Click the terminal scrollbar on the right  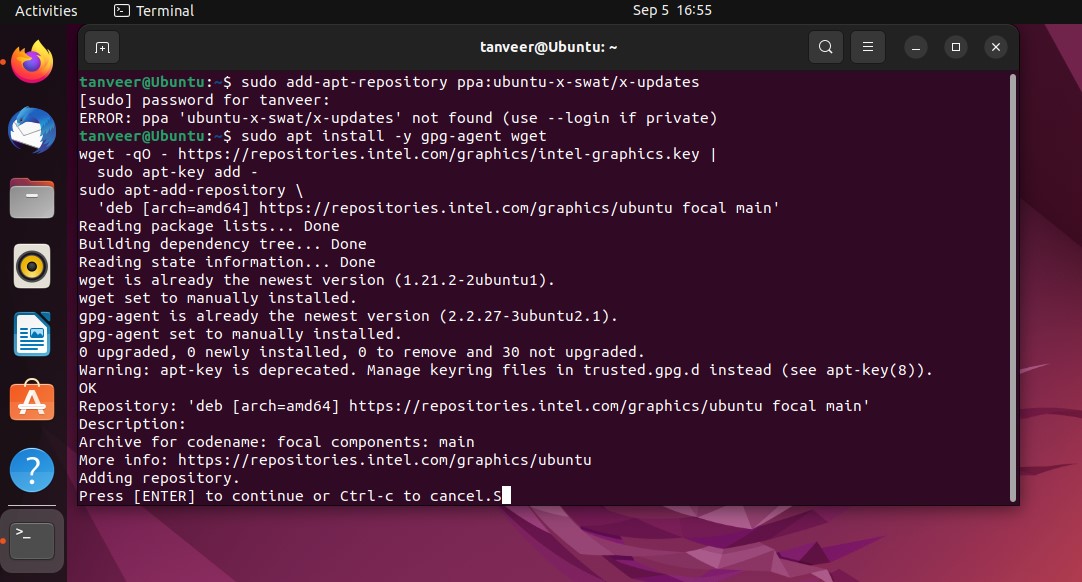(x=1011, y=290)
